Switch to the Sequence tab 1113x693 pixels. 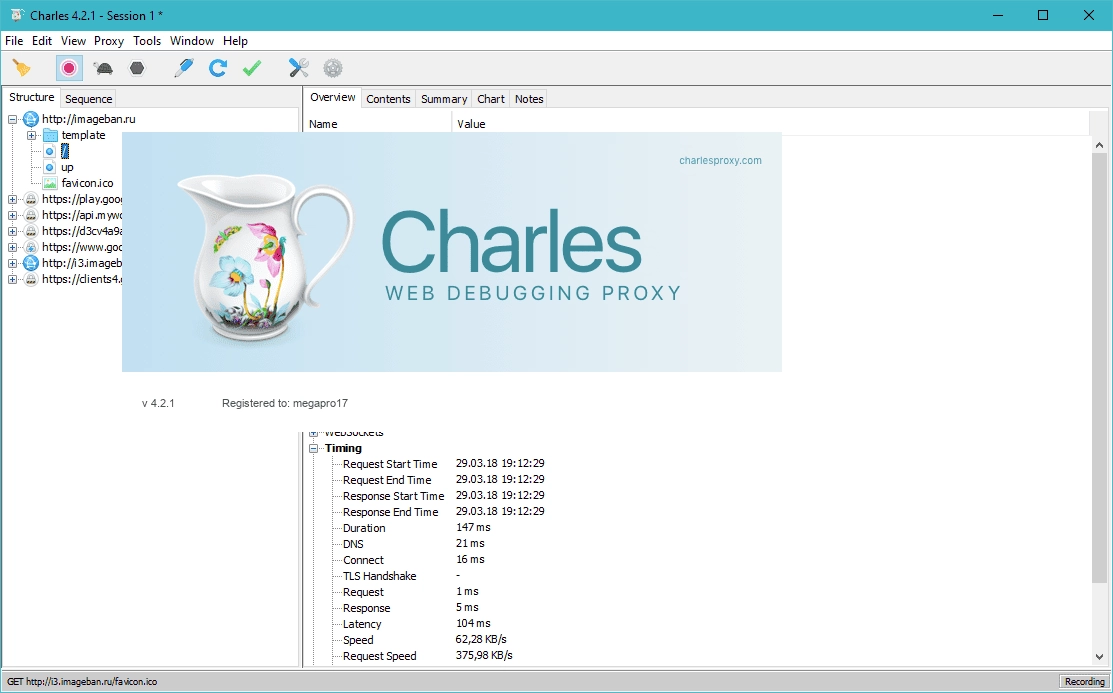point(89,99)
